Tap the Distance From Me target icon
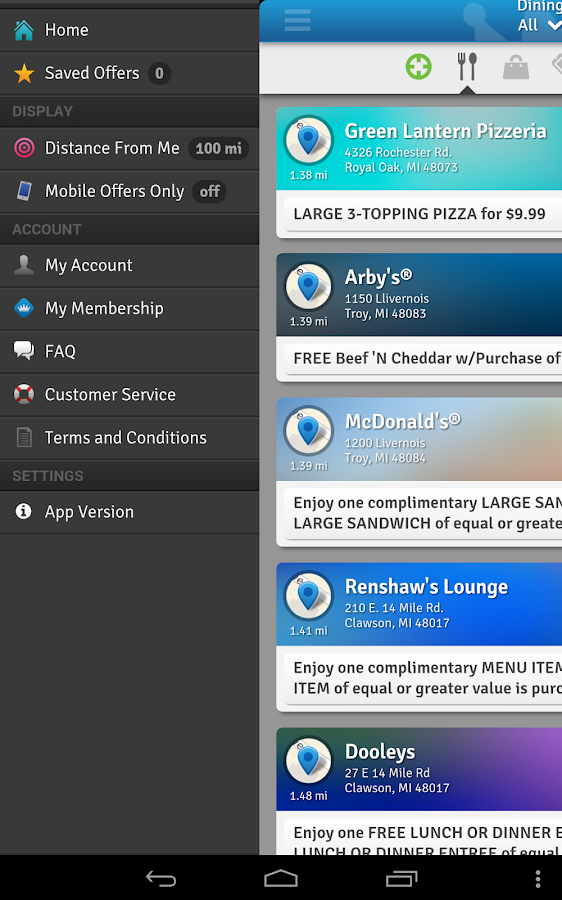Image resolution: width=562 pixels, height=900 pixels. tap(24, 148)
